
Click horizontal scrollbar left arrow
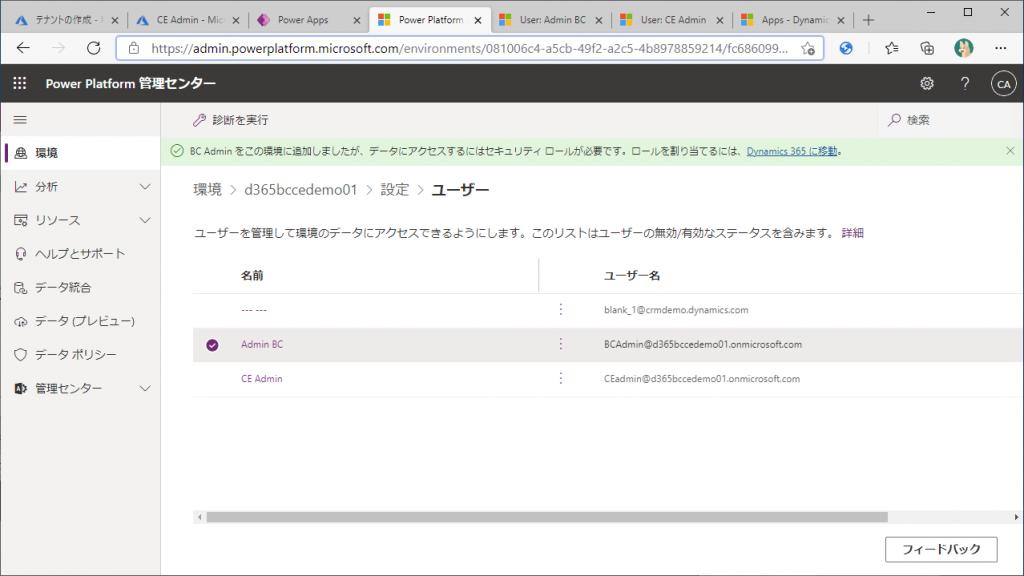click(199, 517)
